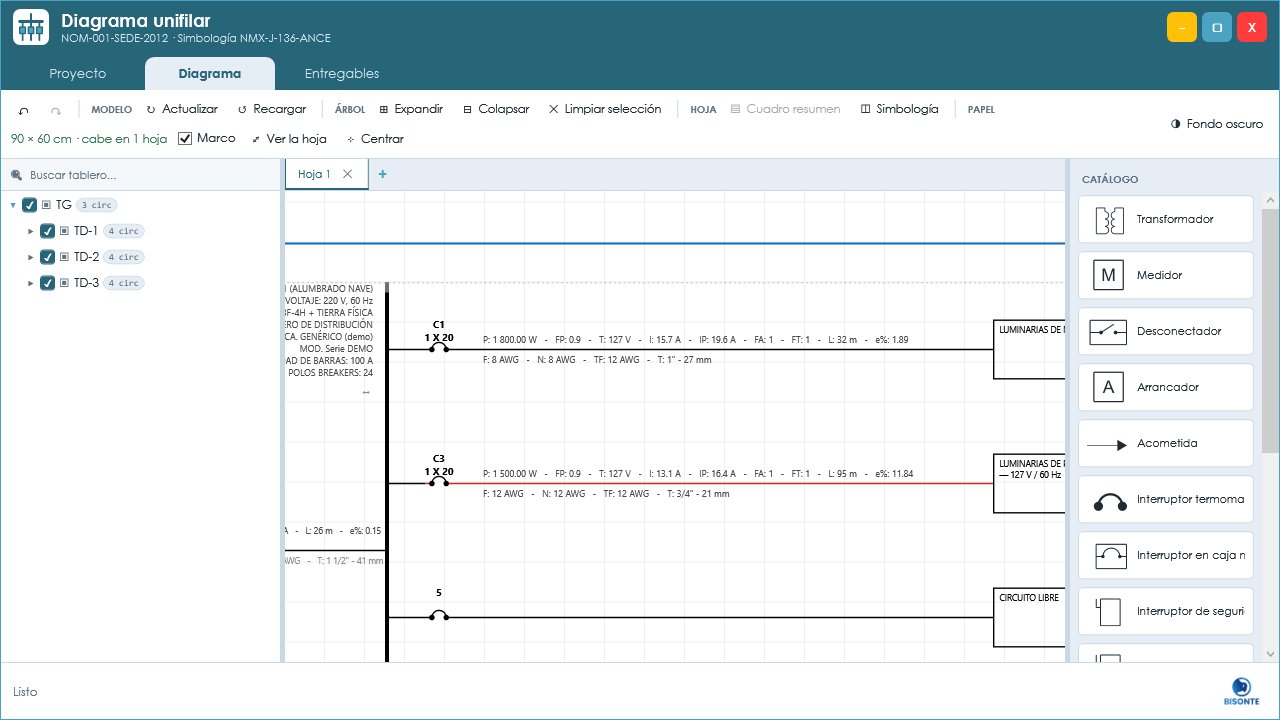This screenshot has width=1280, height=720.
Task: Expand the TD-1 tree node
Action: coord(31,231)
